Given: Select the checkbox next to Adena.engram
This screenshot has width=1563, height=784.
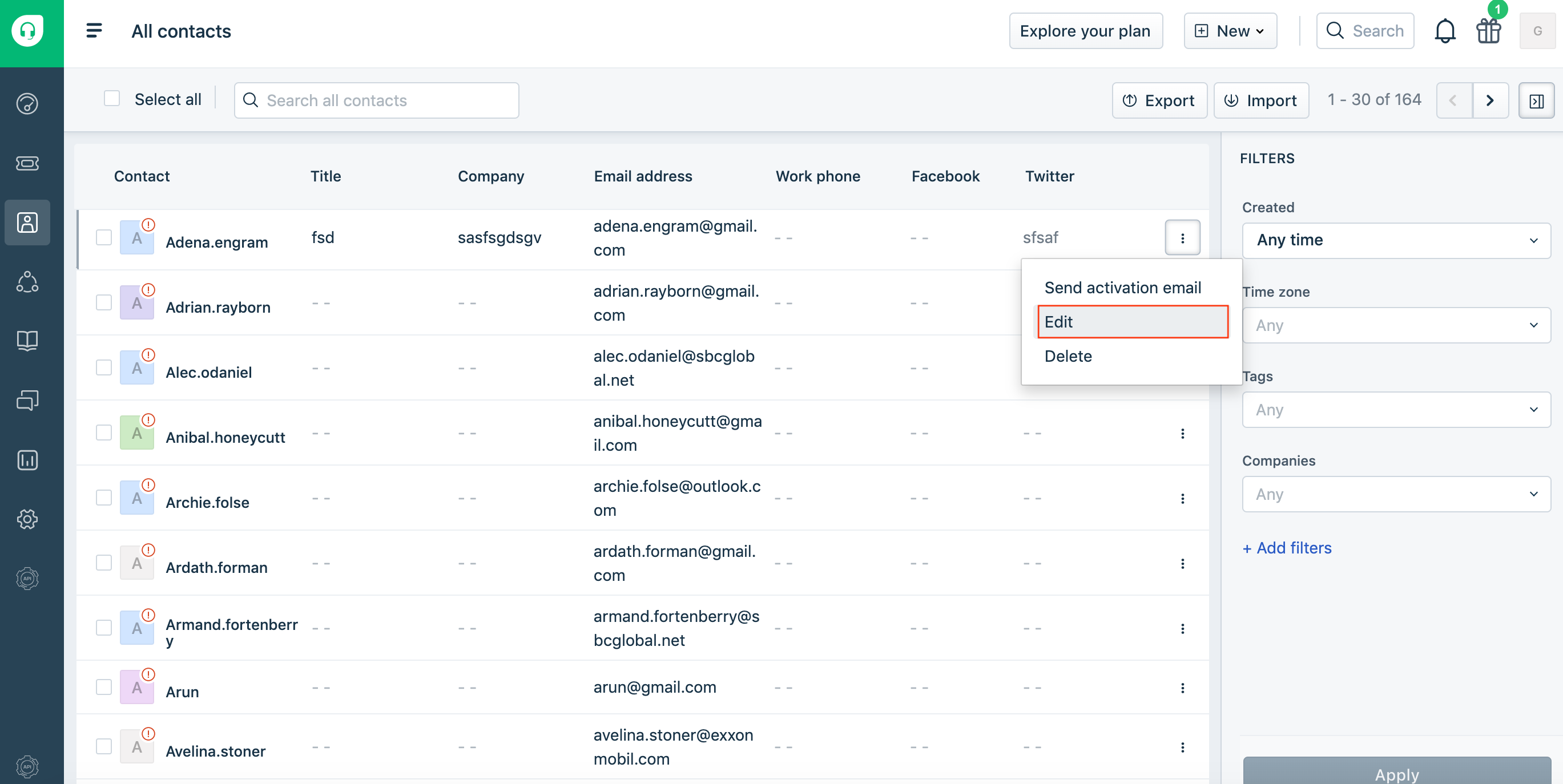Looking at the screenshot, I should (x=104, y=238).
